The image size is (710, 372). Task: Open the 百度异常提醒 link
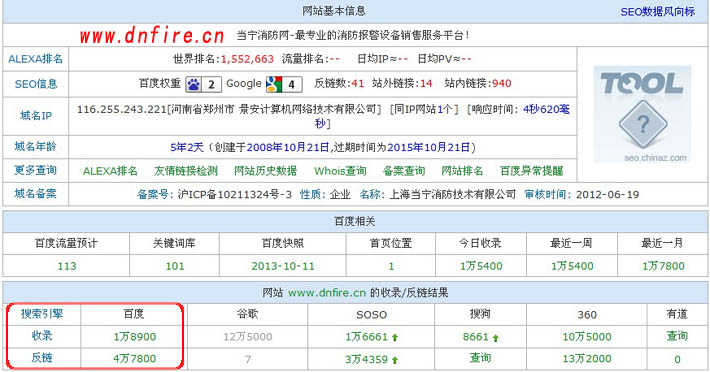point(532,171)
